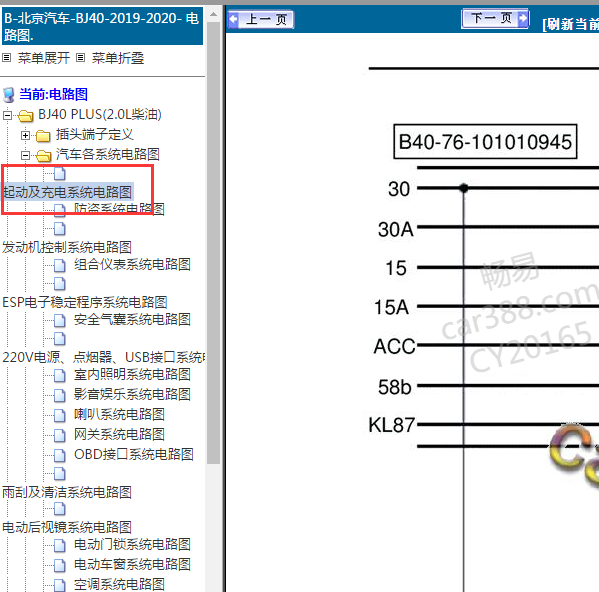Click folder icon of BJ40 PLUS(2.0L柴油)
Viewport: 599px width, 592px height.
pyautogui.click(x=26, y=115)
